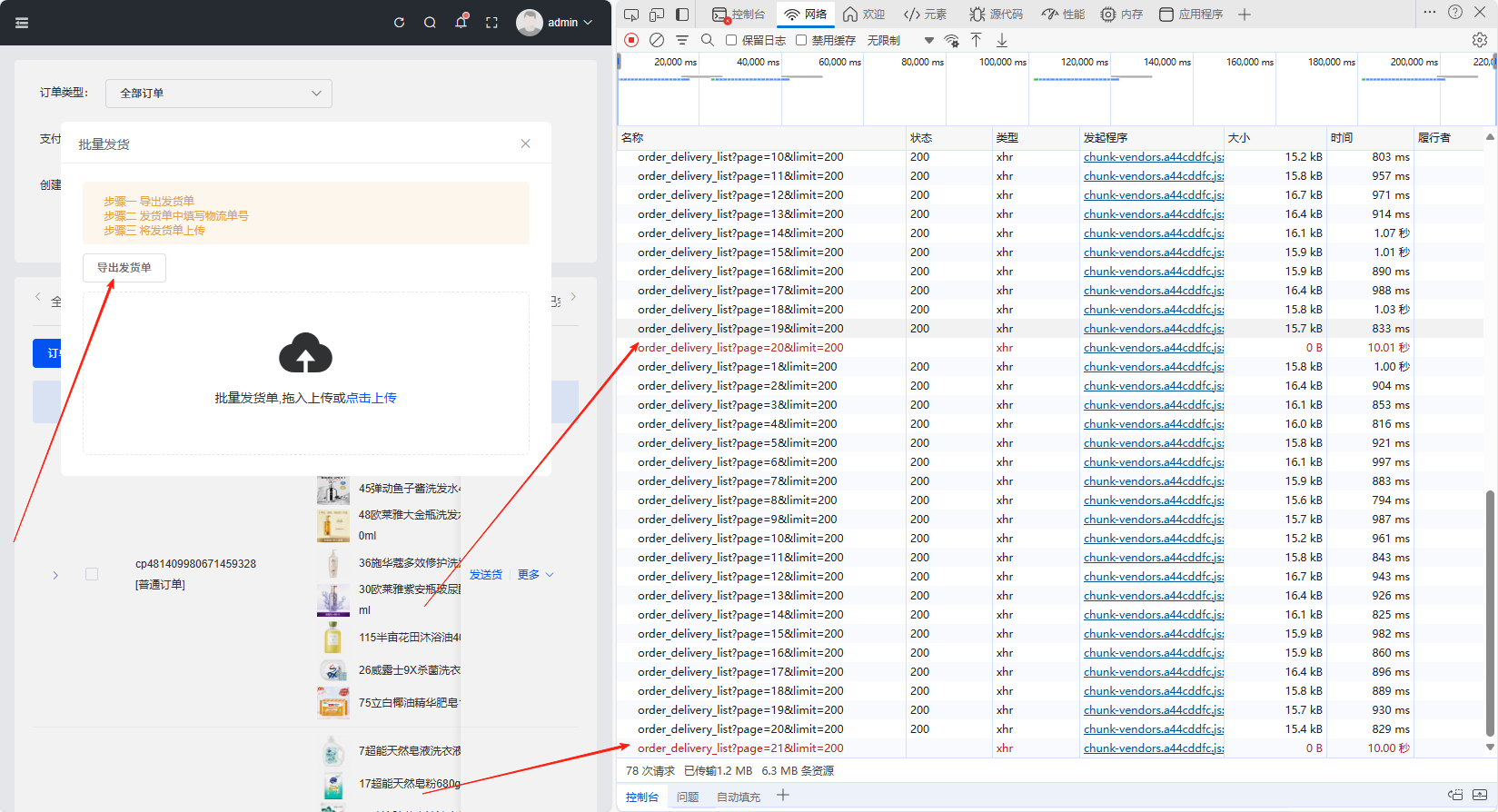Viewport: 1498px width, 812px height.
Task: Click the network list vertical scrollbar
Action: tap(1490, 613)
